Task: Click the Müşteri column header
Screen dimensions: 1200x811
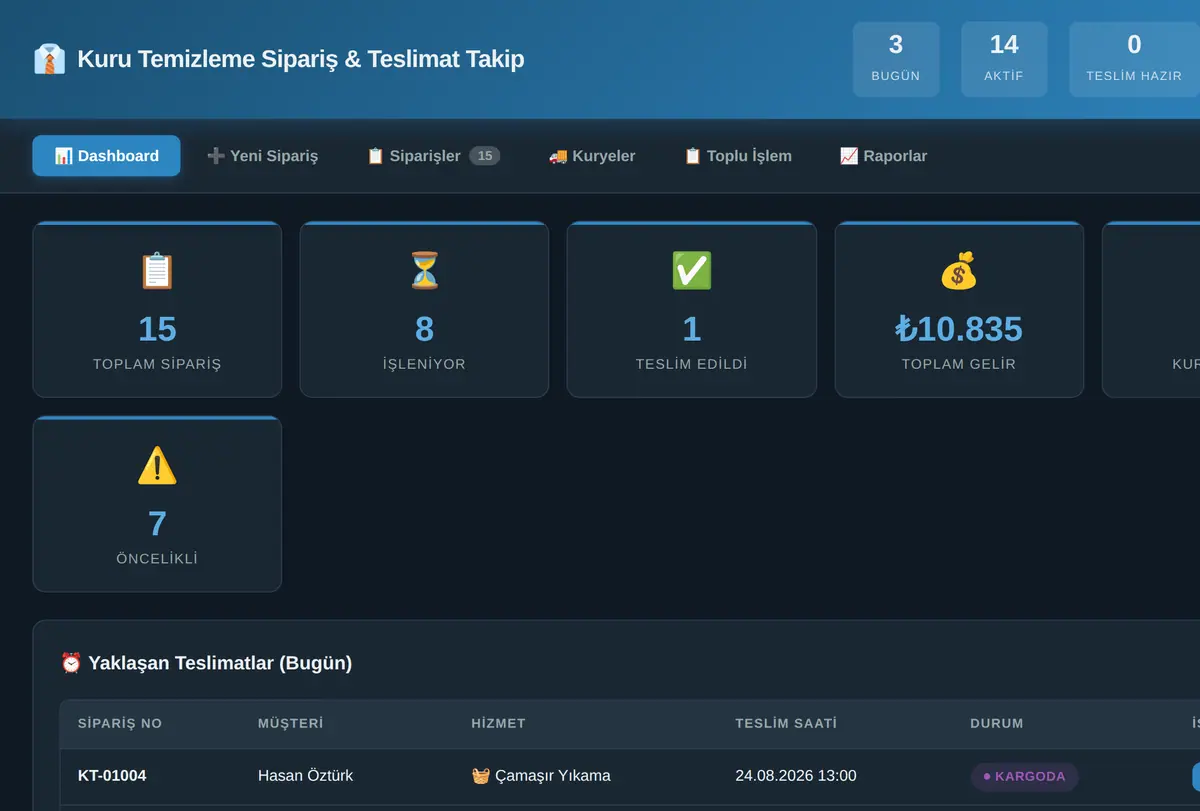Action: tap(291, 724)
